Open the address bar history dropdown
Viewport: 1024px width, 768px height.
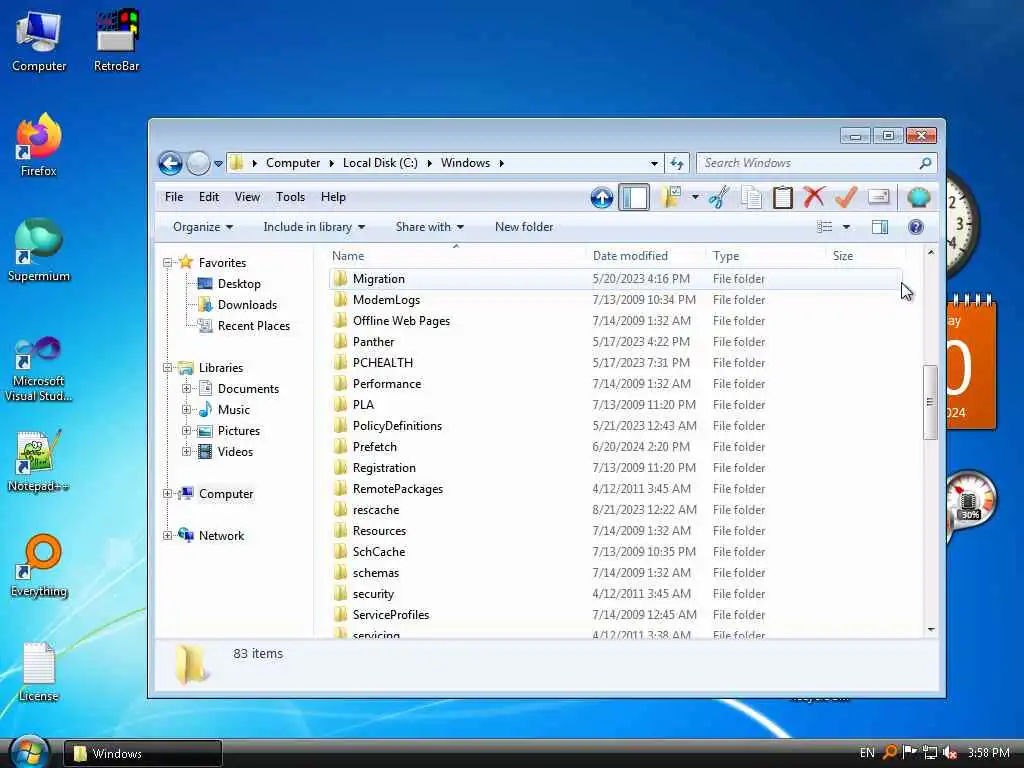click(x=654, y=163)
